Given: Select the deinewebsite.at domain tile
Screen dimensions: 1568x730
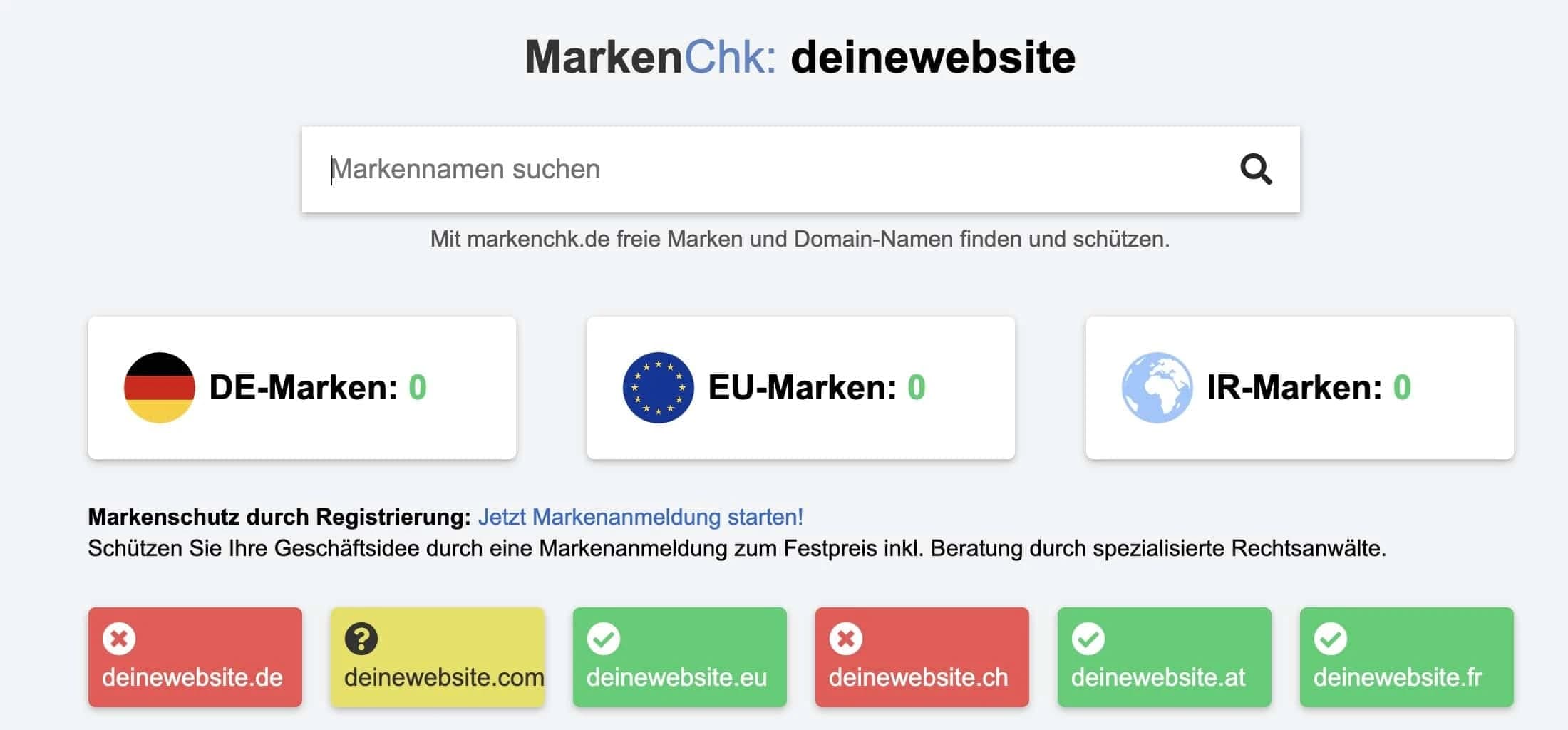Looking at the screenshot, I should (1164, 656).
